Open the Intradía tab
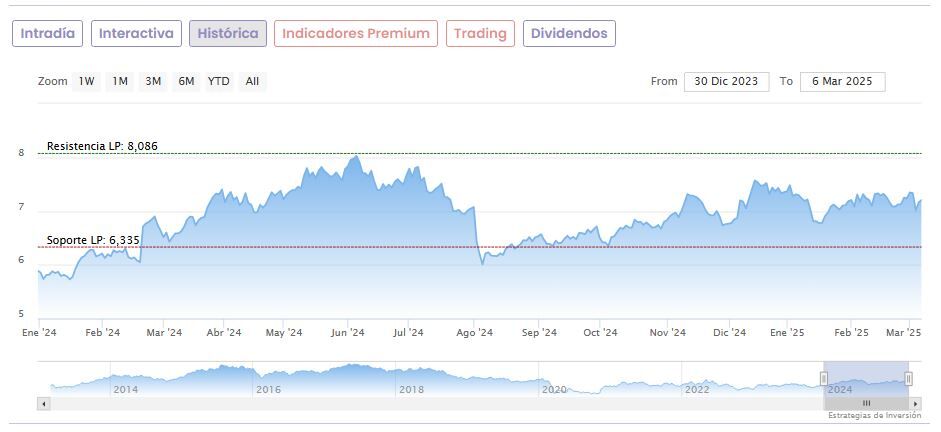 click(x=47, y=34)
